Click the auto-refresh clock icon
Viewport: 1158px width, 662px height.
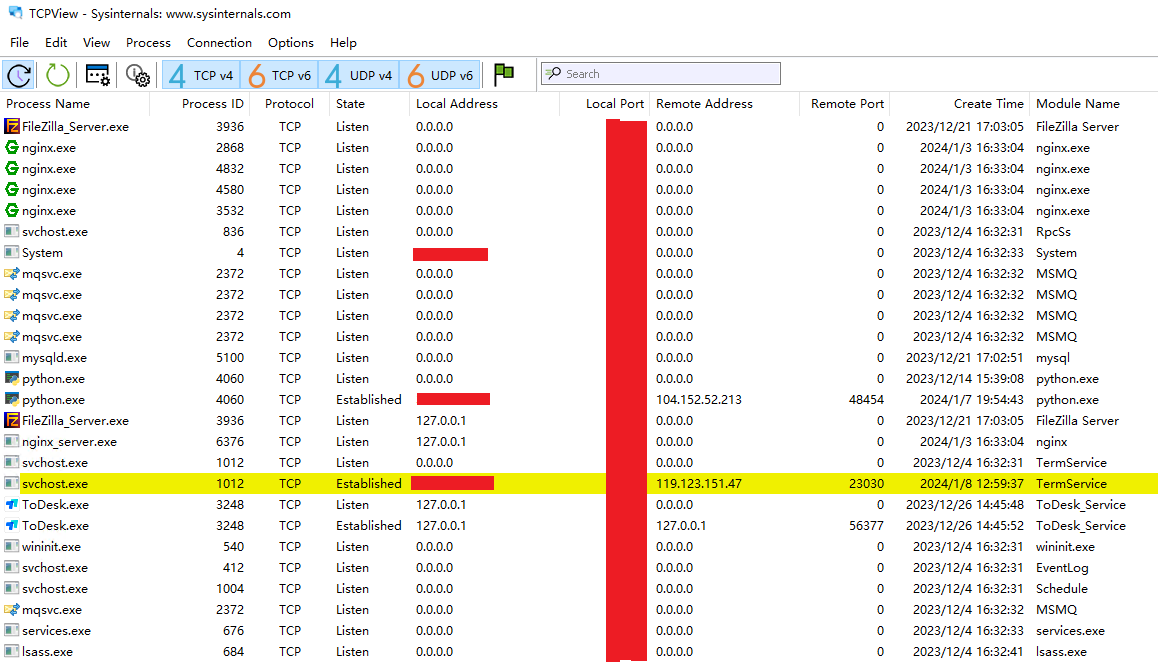tap(19, 75)
